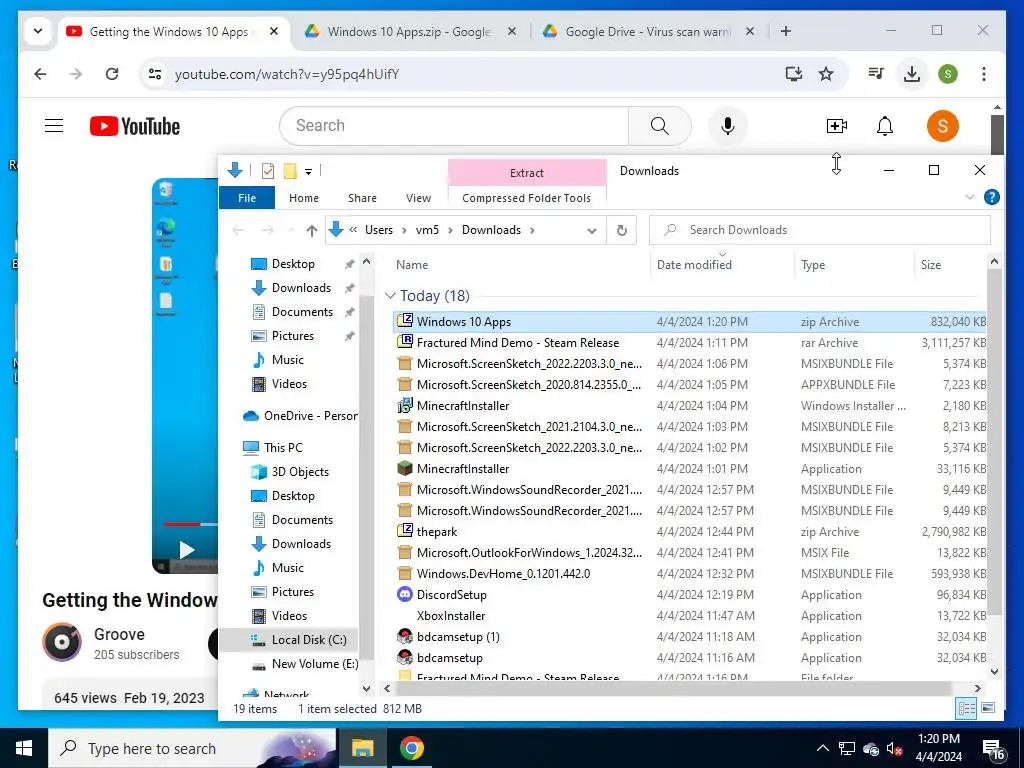Click Explorer Up one level arrow

pyautogui.click(x=312, y=230)
